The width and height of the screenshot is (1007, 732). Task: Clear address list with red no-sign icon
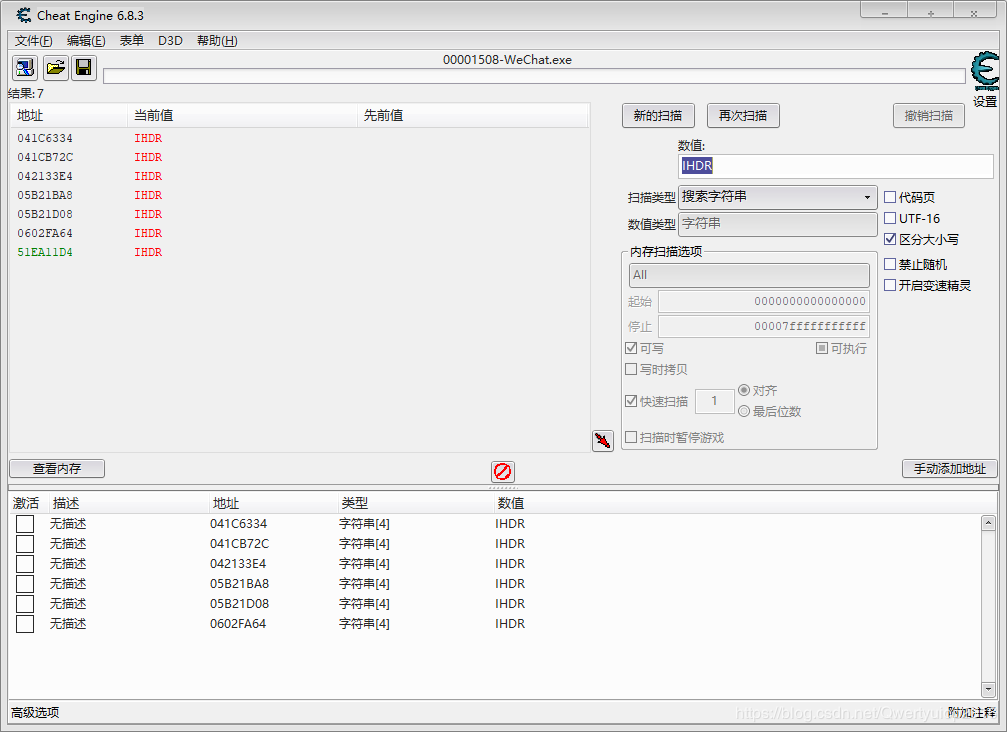(x=502, y=471)
